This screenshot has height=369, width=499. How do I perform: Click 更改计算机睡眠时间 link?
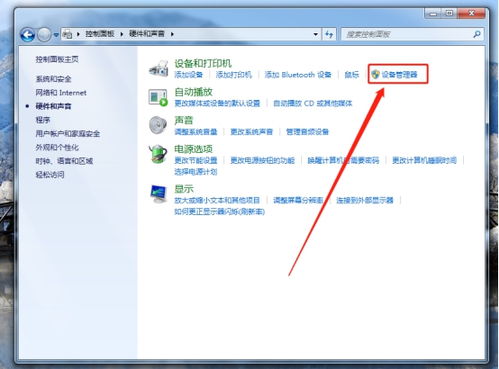[424, 160]
